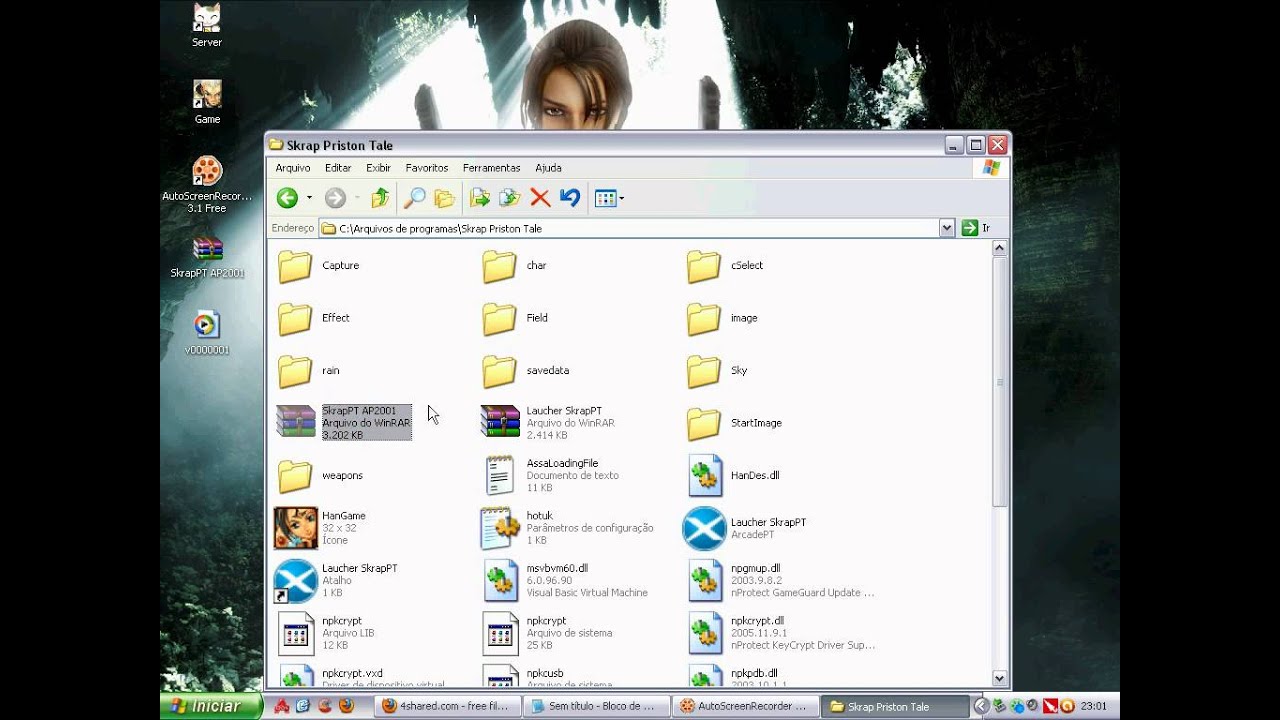The height and width of the screenshot is (720, 1280).
Task: Switch to Sem título Bloco de notas
Action: 596,706
